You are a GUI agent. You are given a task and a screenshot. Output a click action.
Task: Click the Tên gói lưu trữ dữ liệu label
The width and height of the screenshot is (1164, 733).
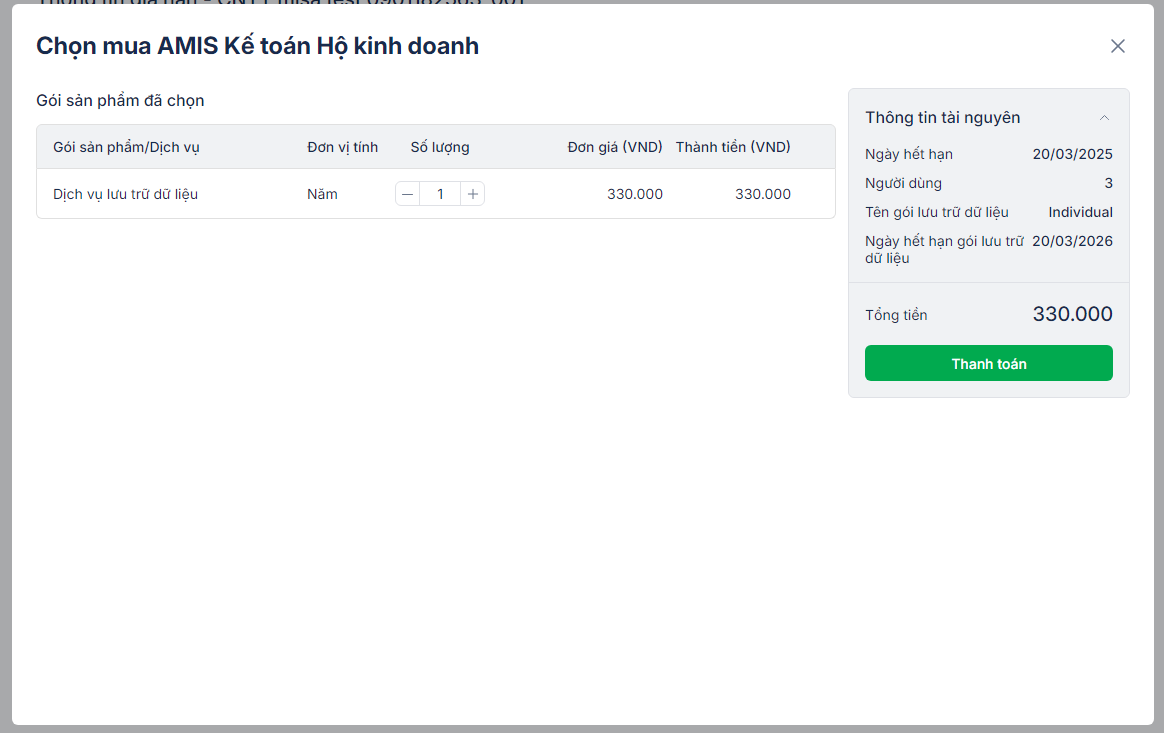[937, 212]
